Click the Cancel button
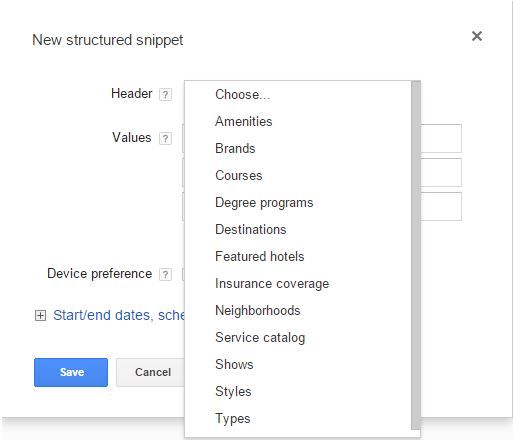Image resolution: width=513 pixels, height=443 pixels. point(151,372)
